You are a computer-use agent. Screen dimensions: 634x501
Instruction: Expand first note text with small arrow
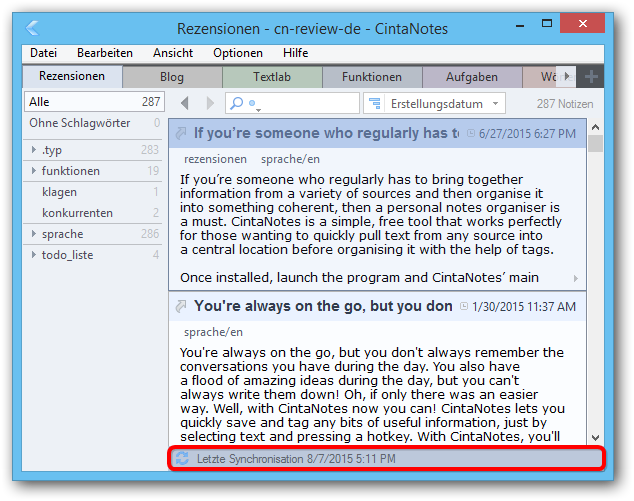point(576,278)
